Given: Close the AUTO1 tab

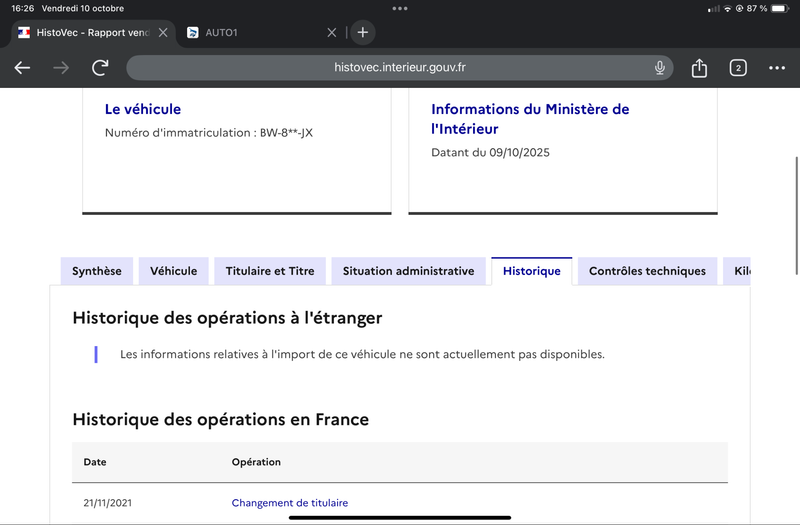Looking at the screenshot, I should pyautogui.click(x=332, y=32).
